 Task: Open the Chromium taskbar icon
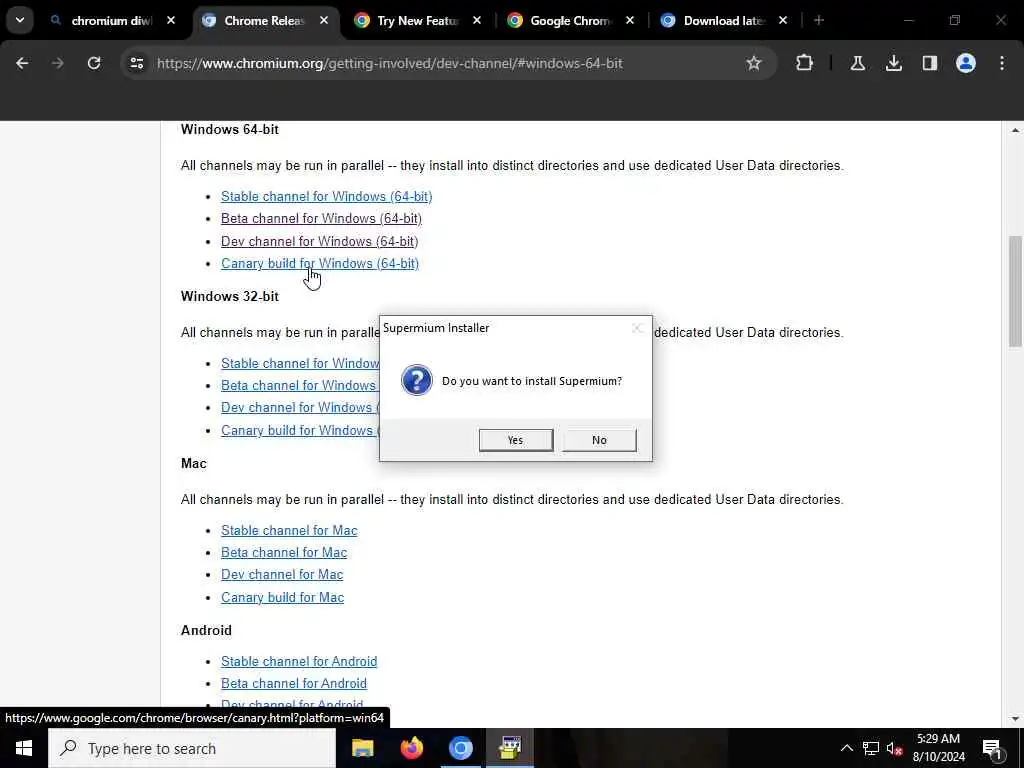coord(460,748)
